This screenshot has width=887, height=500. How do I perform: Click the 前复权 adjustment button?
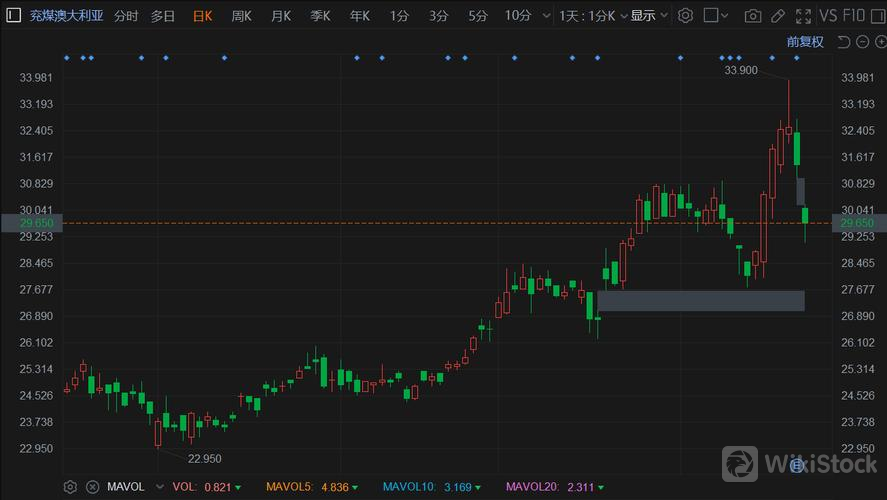[805, 42]
